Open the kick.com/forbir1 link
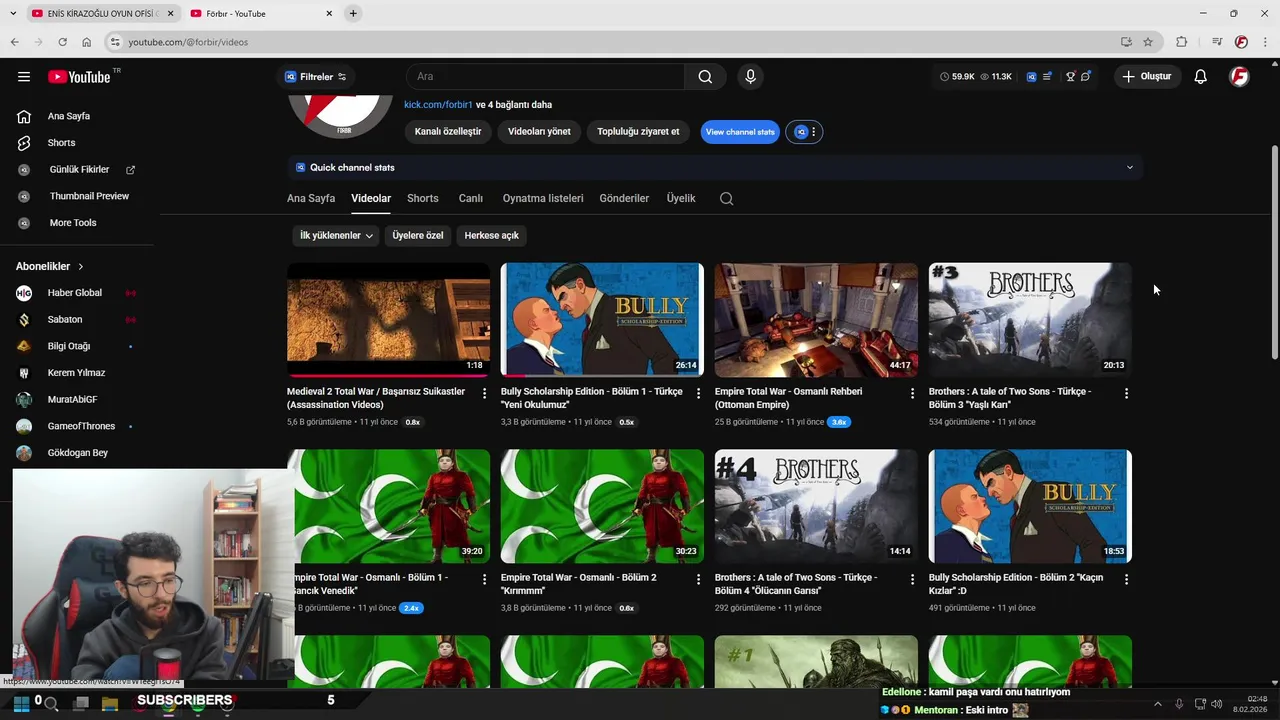Viewport: 1280px width, 720px height. pos(438,105)
